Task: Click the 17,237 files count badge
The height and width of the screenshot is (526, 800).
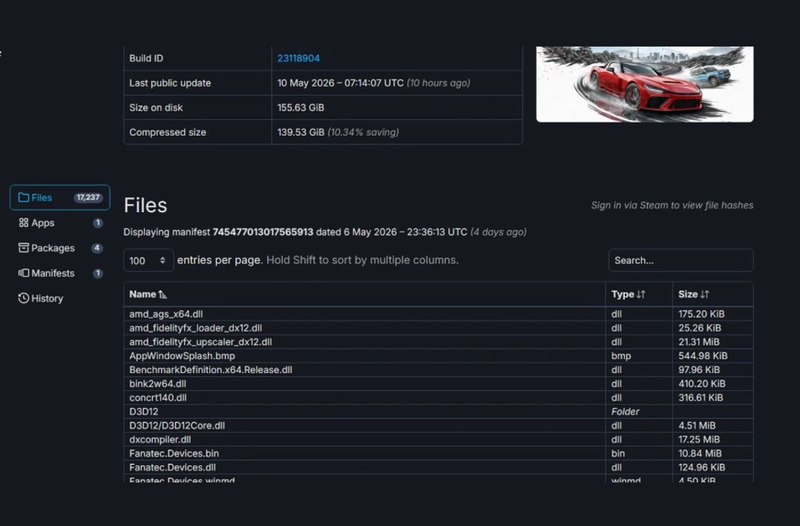Action: [88, 197]
